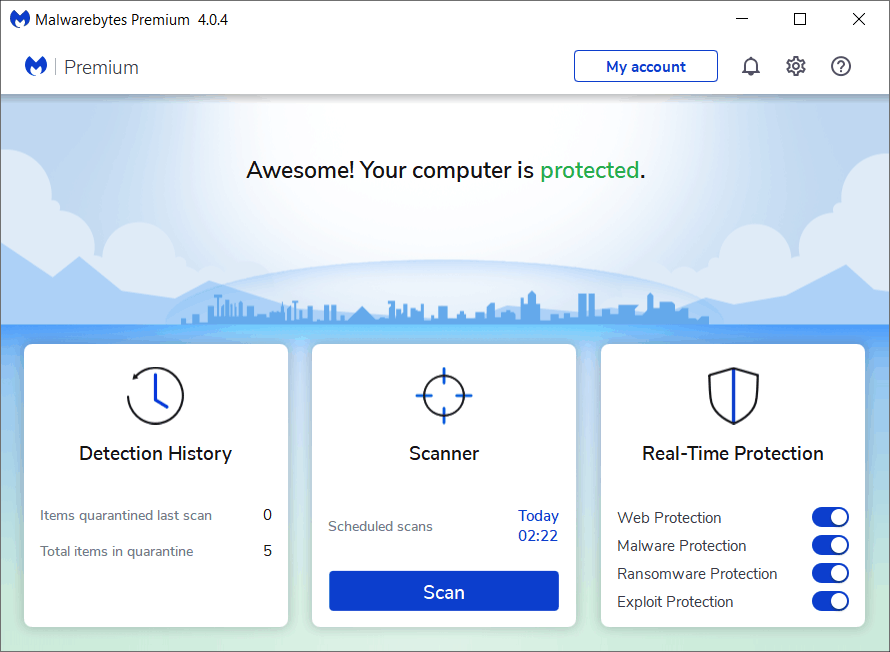Click the last-scan quarantined value 0
The width and height of the screenshot is (890, 652).
click(x=267, y=515)
